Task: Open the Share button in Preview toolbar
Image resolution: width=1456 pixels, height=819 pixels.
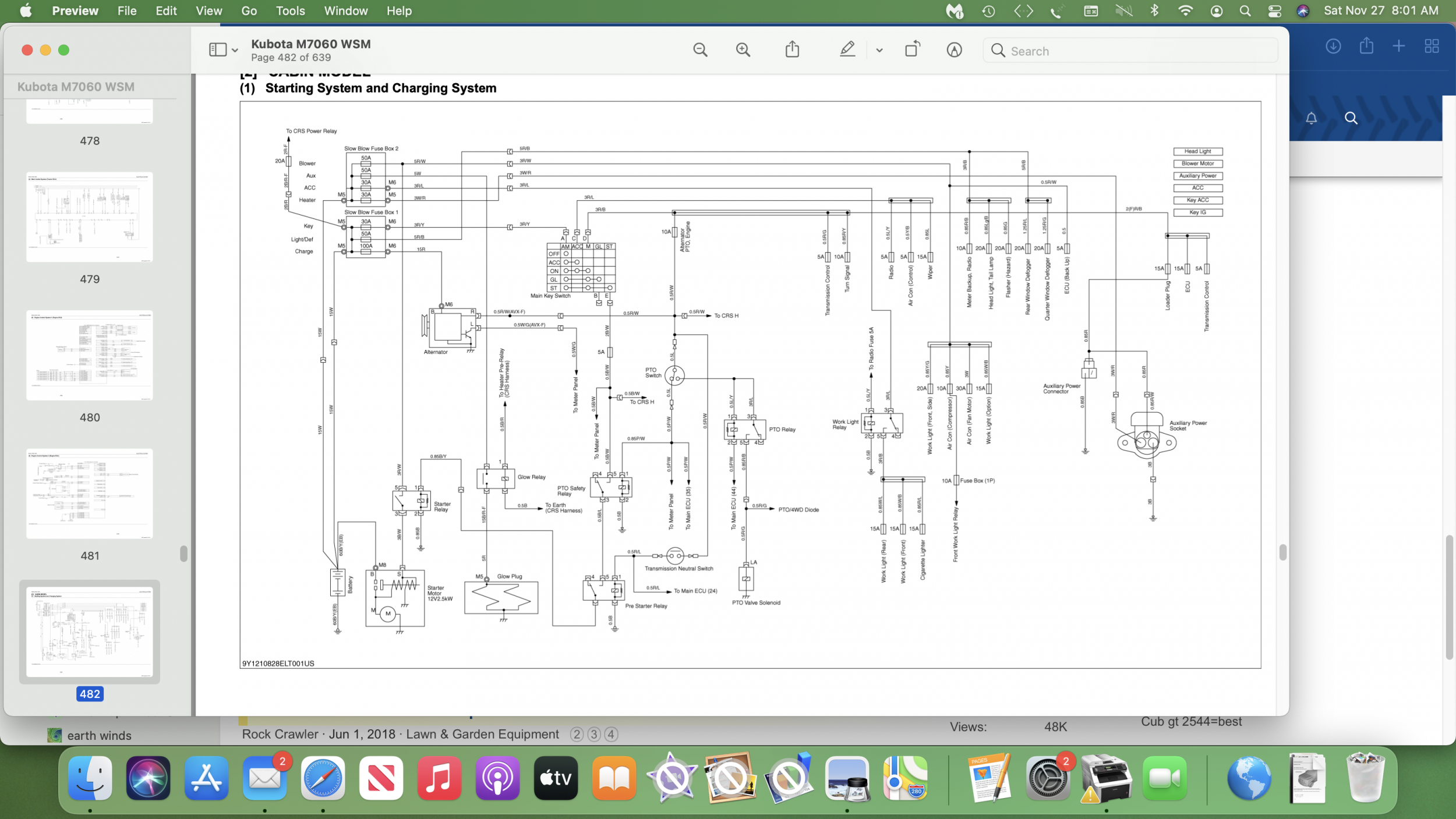Action: click(792, 49)
